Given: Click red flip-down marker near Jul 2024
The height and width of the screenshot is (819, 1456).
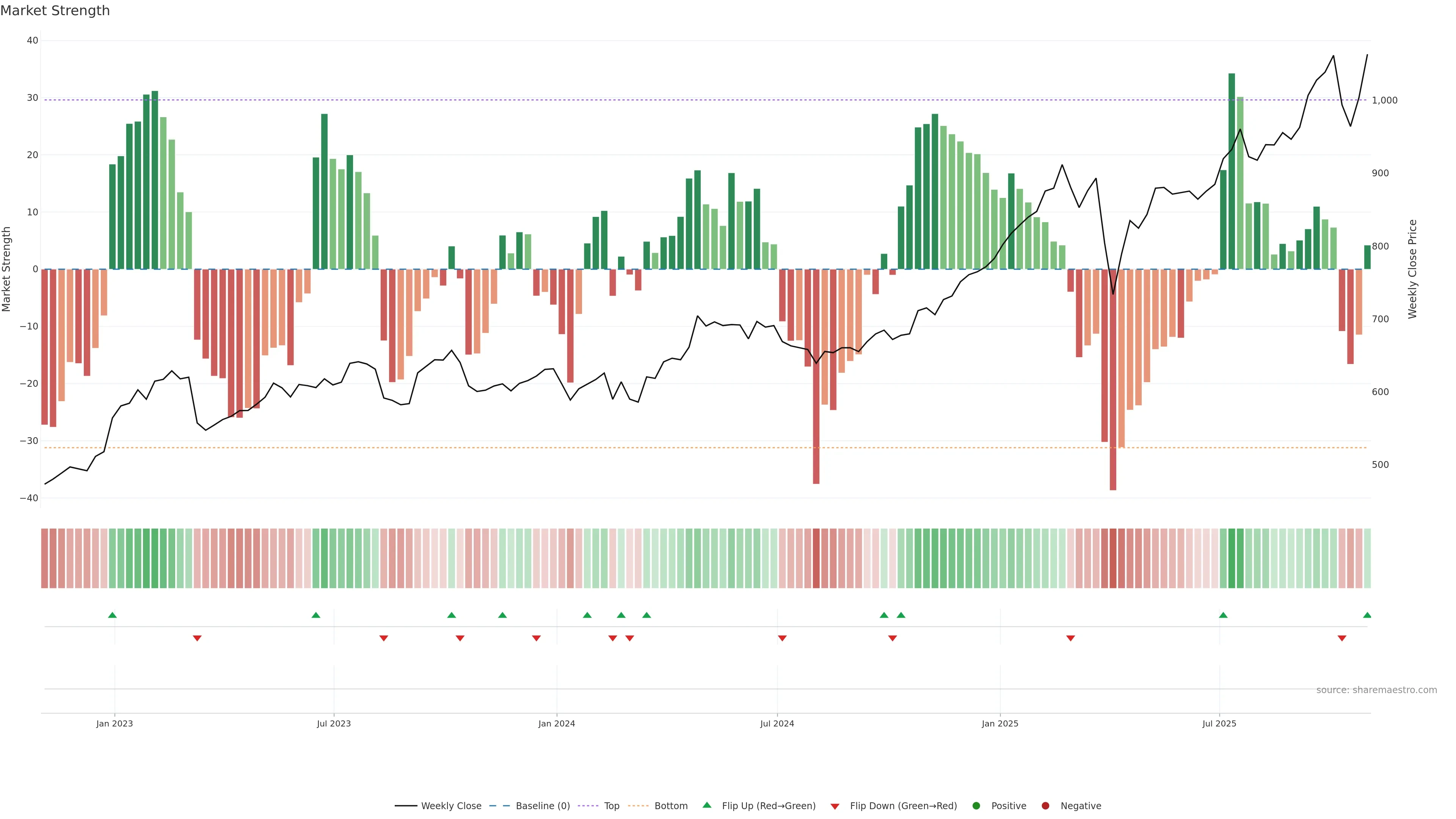Looking at the screenshot, I should click(x=782, y=638).
